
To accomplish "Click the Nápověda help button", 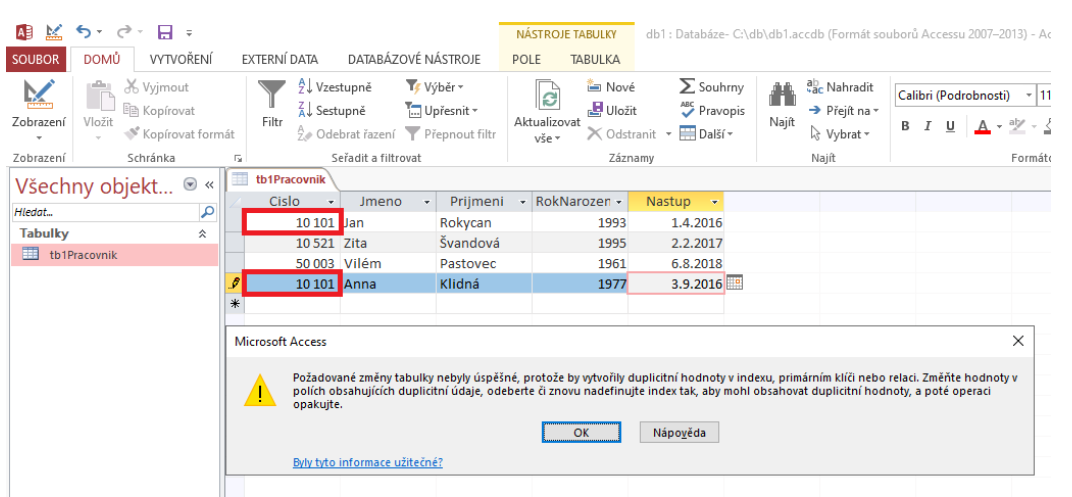I will (x=678, y=432).
